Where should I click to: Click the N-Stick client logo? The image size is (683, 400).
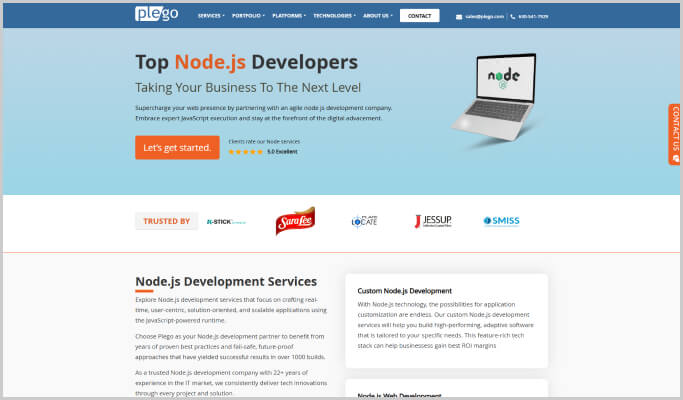[x=226, y=221]
